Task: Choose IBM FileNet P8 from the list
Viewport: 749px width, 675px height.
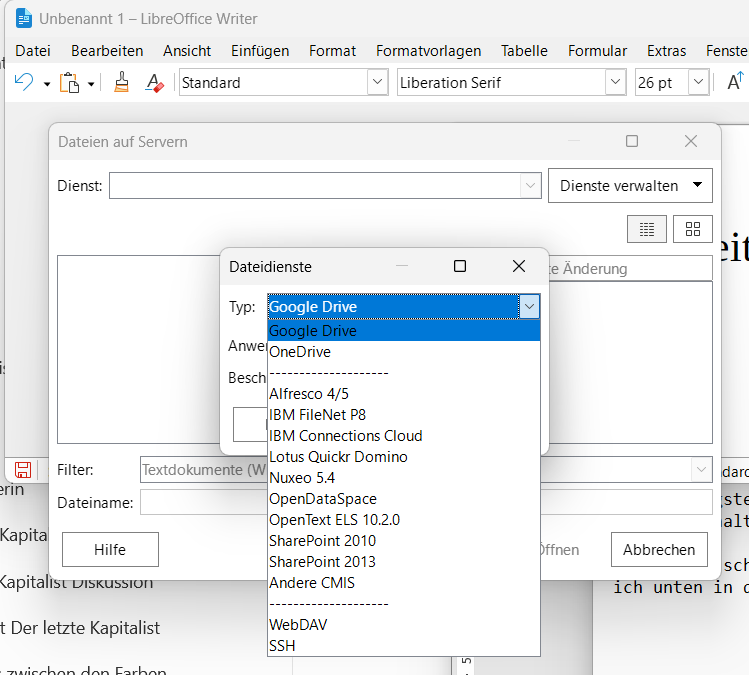Action: pos(404,415)
